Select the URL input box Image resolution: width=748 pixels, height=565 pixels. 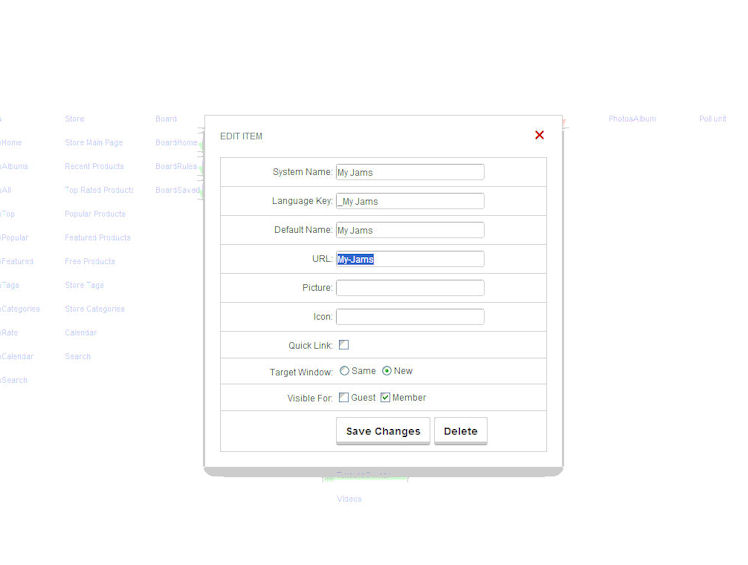click(x=410, y=259)
